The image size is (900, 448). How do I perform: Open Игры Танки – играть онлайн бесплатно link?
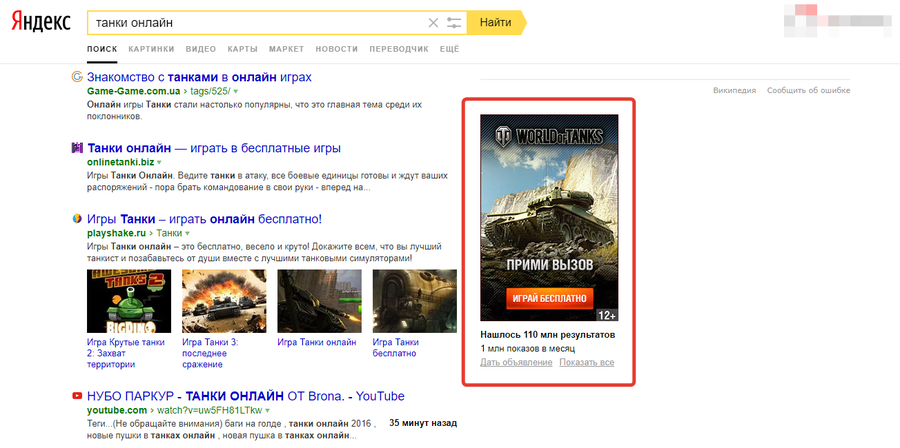204,219
